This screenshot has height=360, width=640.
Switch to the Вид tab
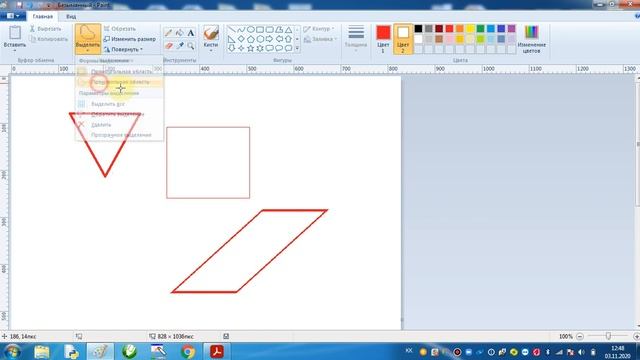pyautogui.click(x=71, y=16)
